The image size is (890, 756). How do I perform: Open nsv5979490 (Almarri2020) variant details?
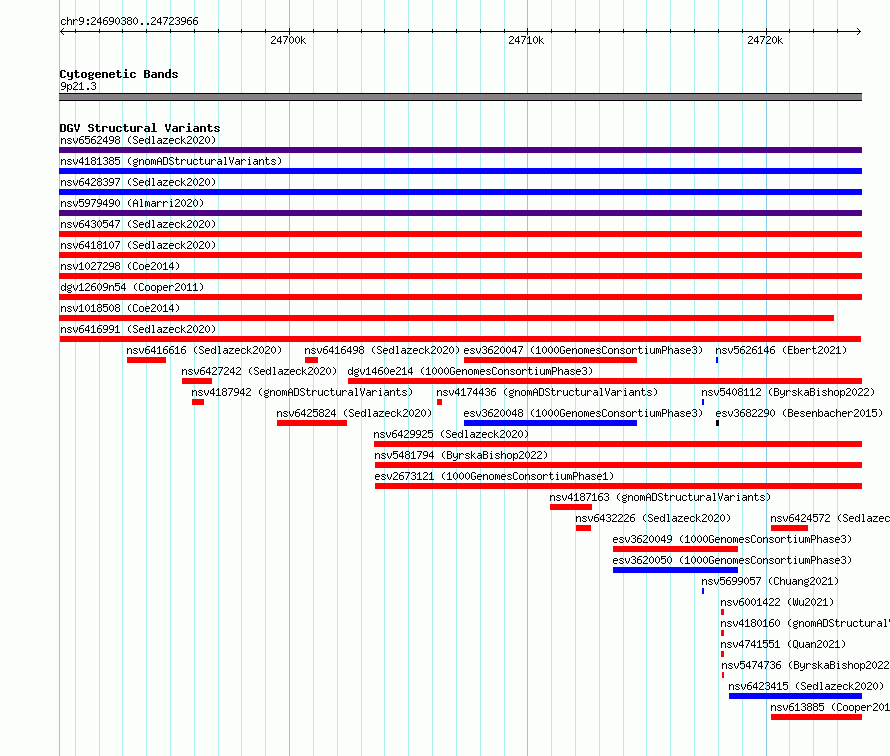tap(132, 203)
